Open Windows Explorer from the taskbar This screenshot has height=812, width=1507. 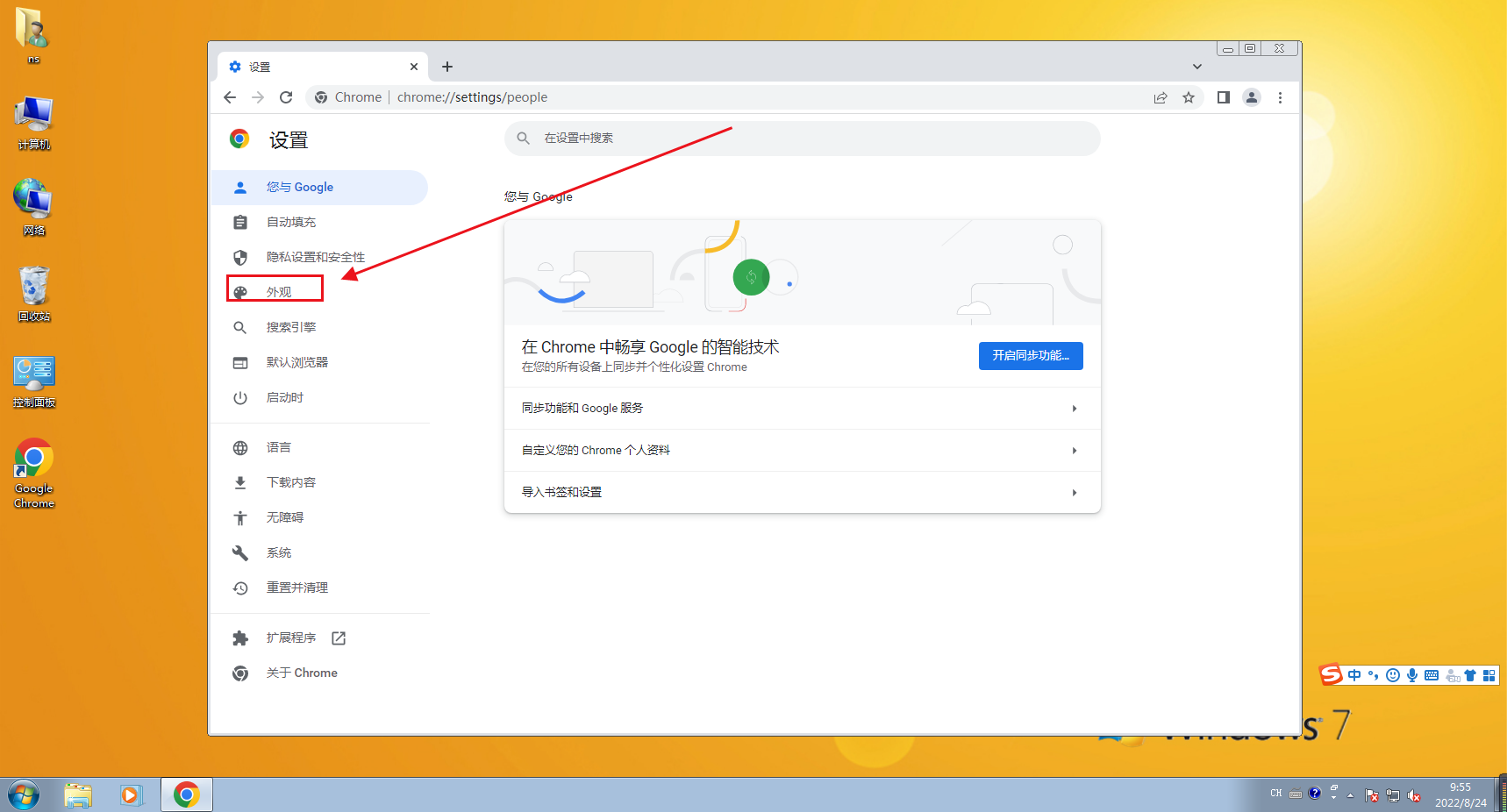click(x=78, y=795)
